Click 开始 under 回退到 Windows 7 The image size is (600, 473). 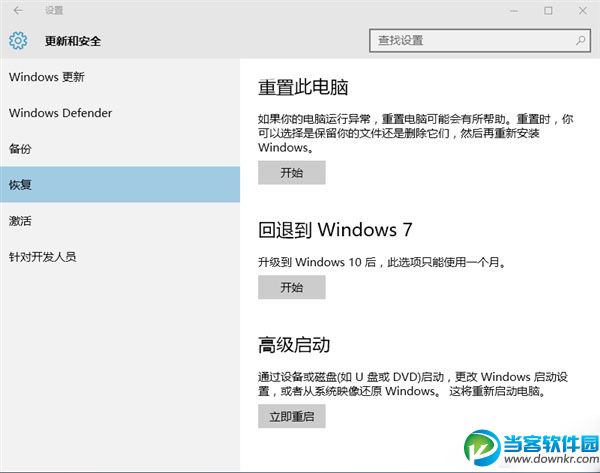(x=292, y=287)
